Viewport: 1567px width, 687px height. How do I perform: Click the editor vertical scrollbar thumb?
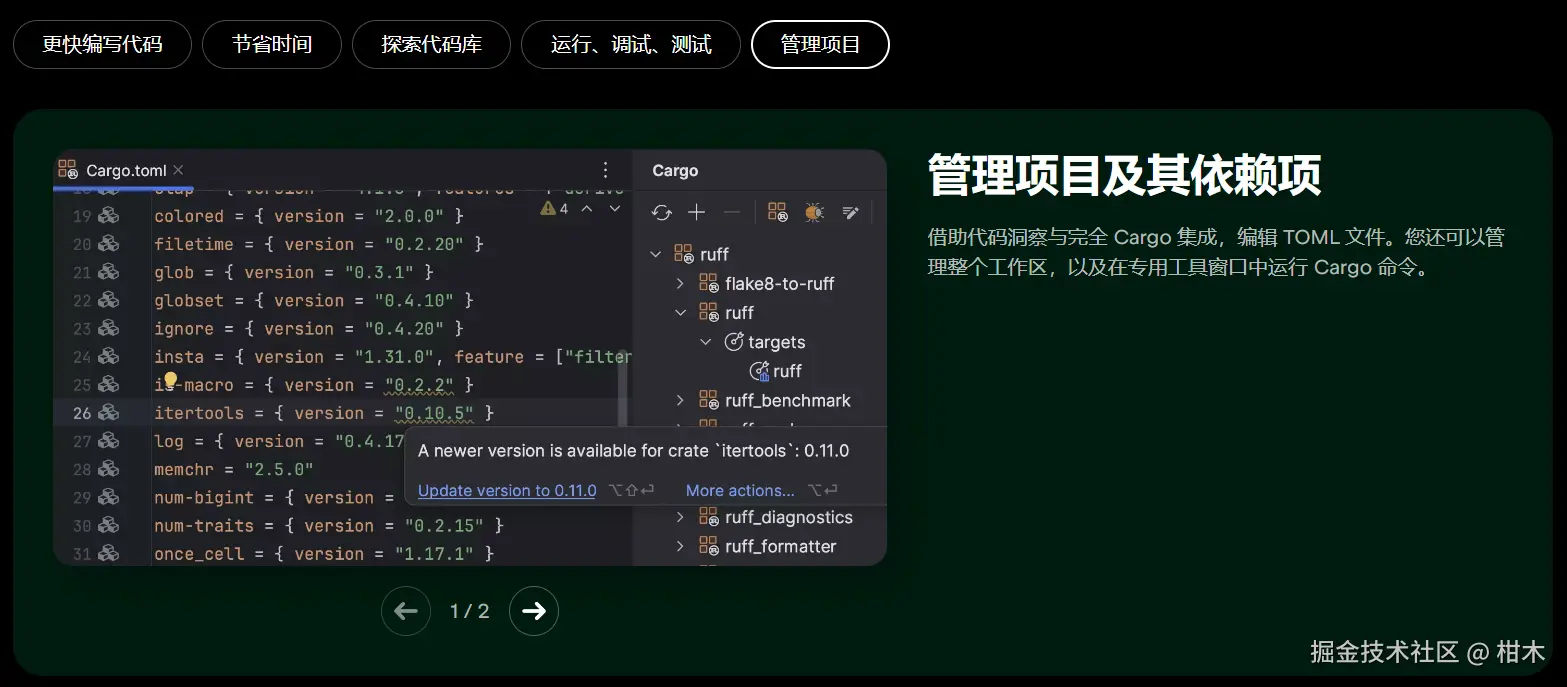tap(623, 388)
